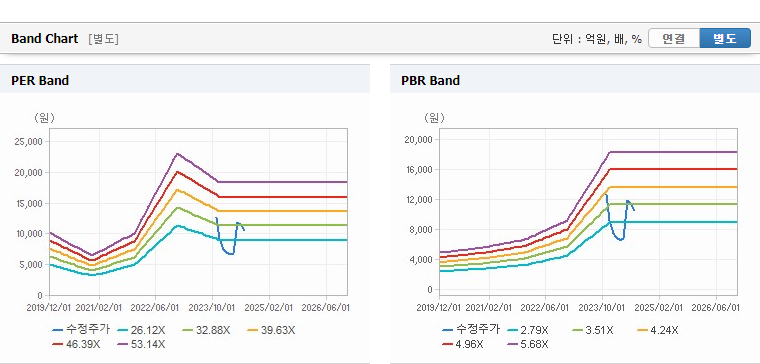This screenshot has width=760, height=364.
Task: Click the Band Chart section title
Action: pos(45,39)
